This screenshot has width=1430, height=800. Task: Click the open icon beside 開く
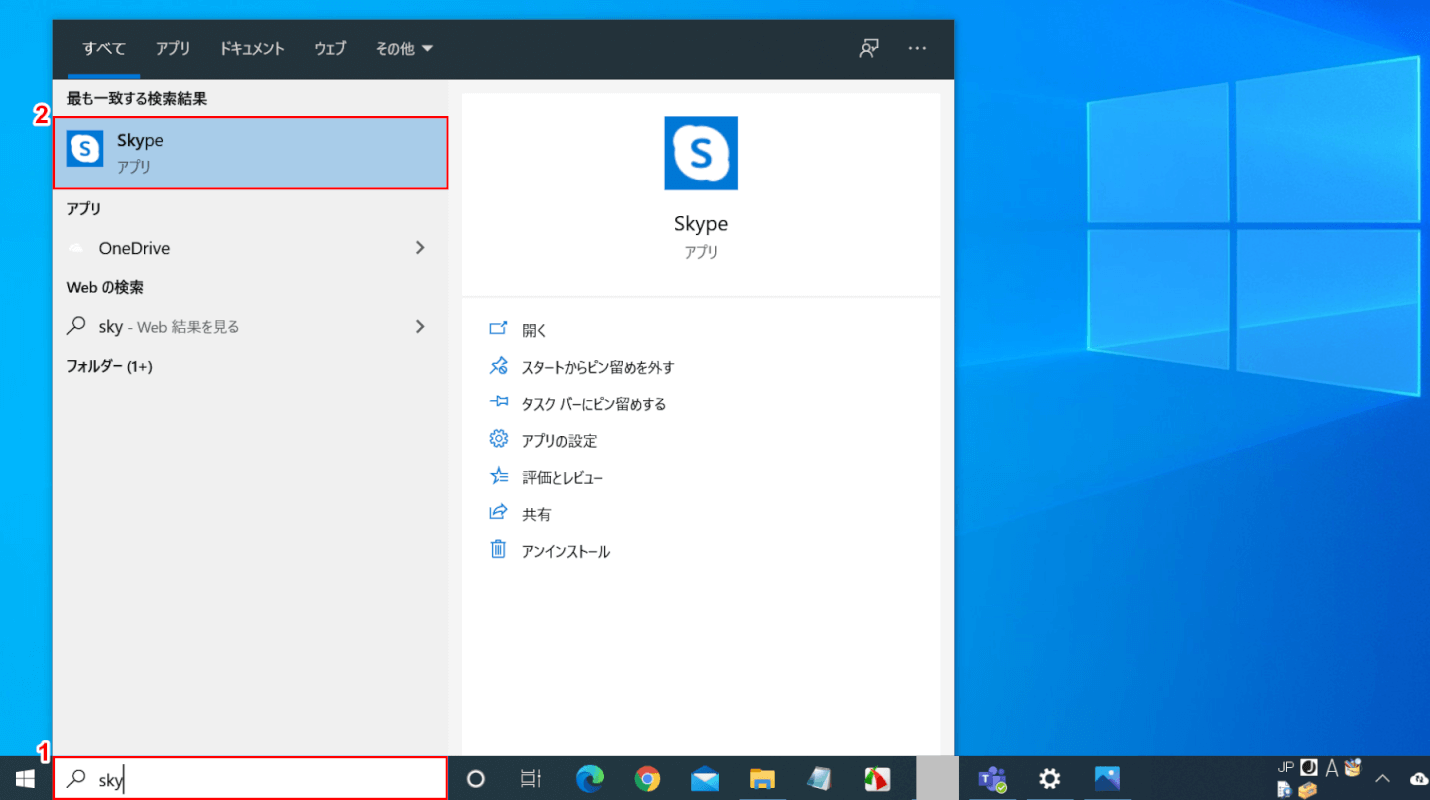click(498, 329)
